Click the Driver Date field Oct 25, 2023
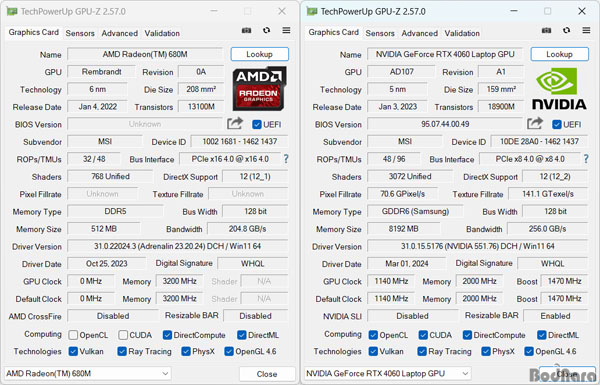The image size is (600, 385). click(106, 263)
